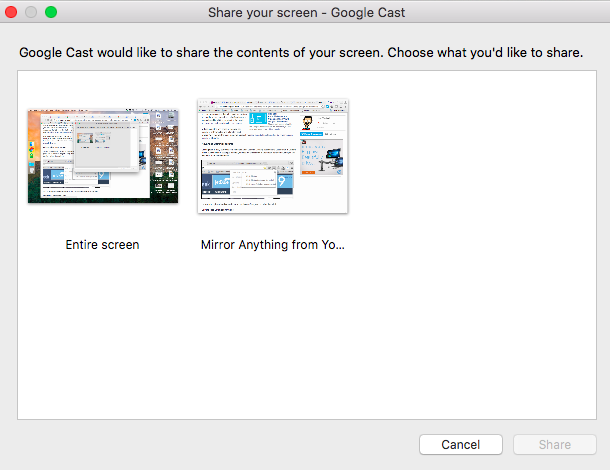This screenshot has width=610, height=470.
Task: Select the Mirror Anything window thumbnail
Action: pyautogui.click(x=273, y=156)
